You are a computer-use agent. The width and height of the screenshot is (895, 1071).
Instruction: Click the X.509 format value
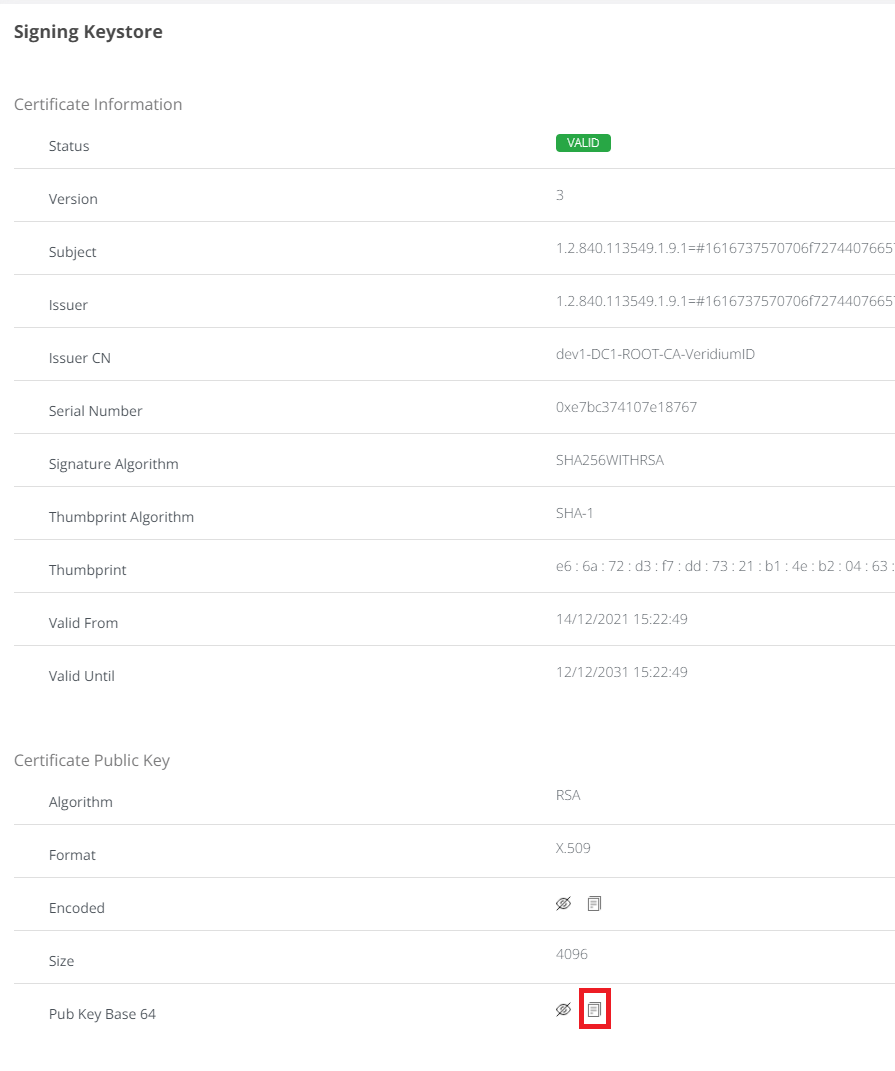pos(573,848)
